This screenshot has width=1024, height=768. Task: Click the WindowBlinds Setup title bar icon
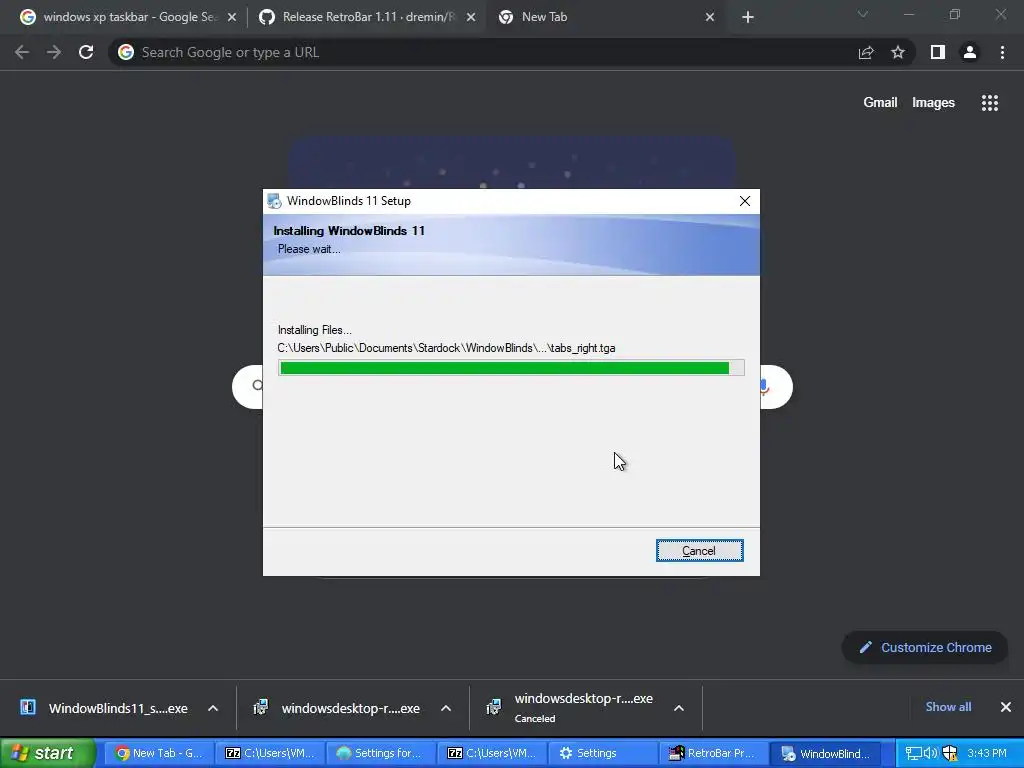[x=274, y=200]
